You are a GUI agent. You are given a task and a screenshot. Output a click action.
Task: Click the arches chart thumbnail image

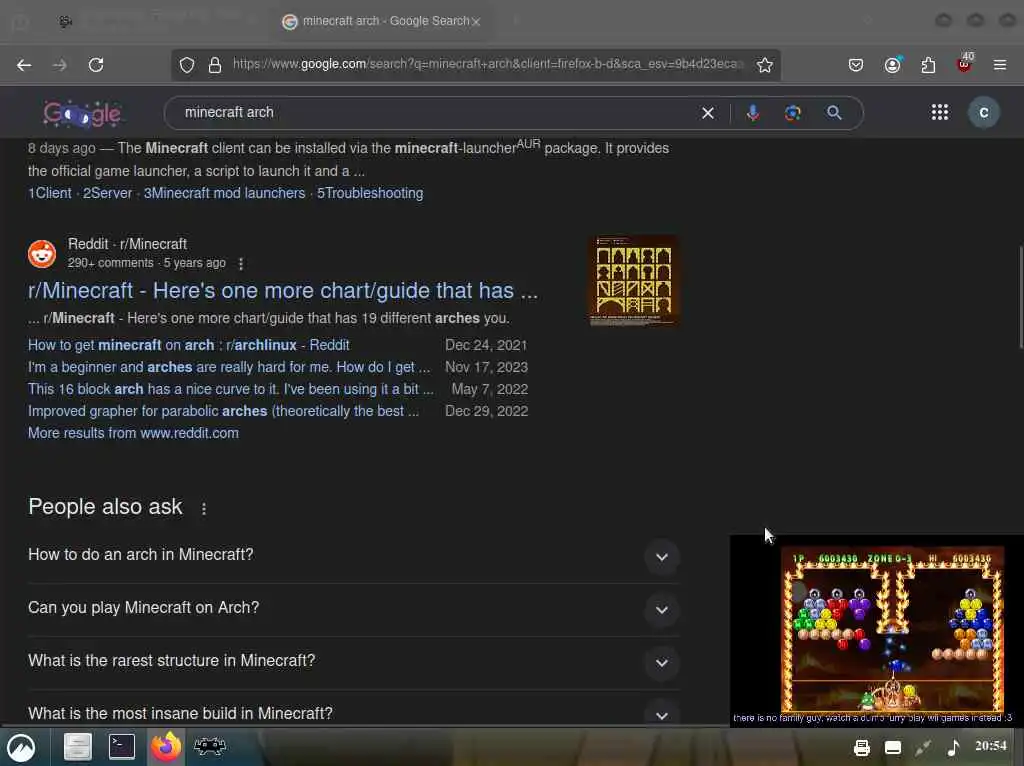[633, 281]
